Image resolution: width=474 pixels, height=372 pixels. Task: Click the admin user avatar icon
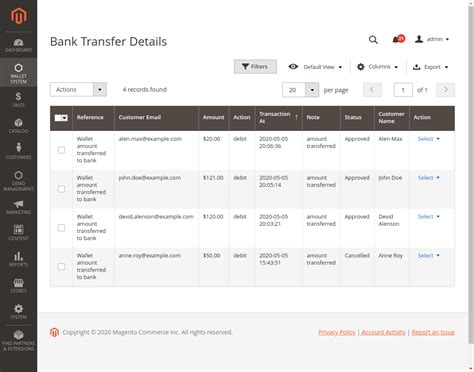click(419, 39)
